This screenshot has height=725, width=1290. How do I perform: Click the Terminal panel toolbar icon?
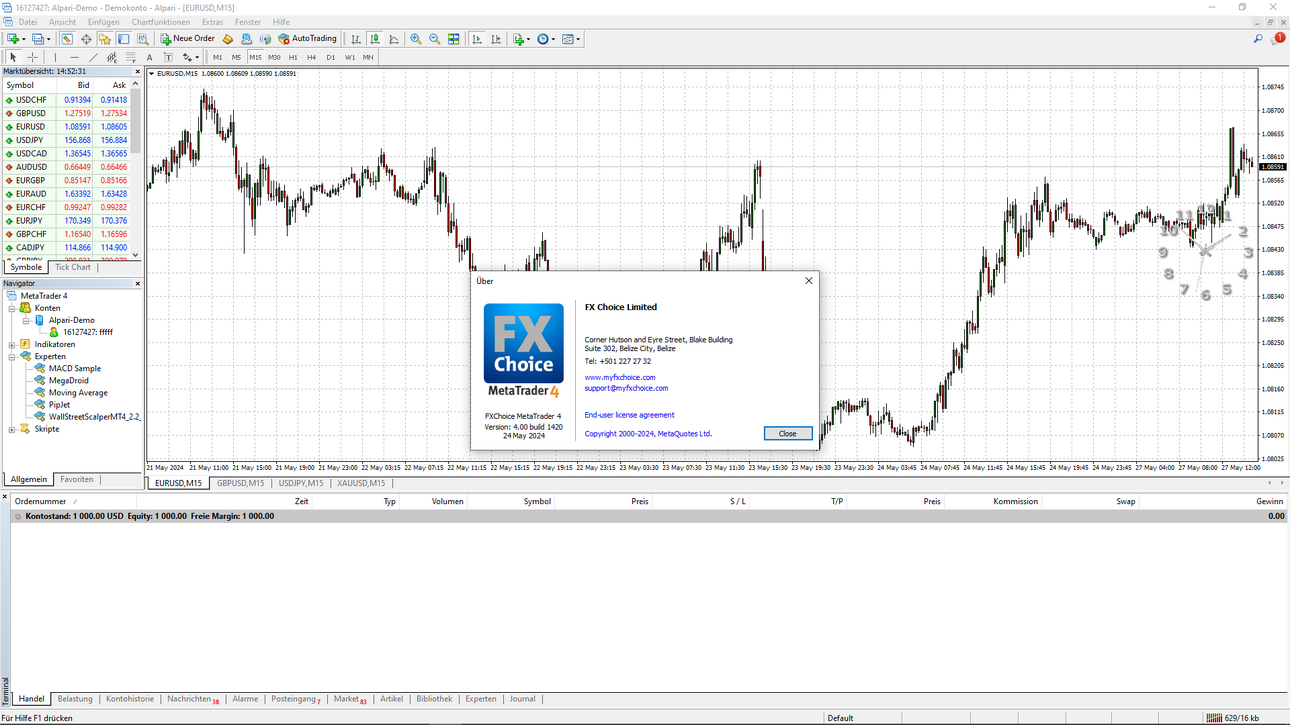pyautogui.click(x=124, y=39)
